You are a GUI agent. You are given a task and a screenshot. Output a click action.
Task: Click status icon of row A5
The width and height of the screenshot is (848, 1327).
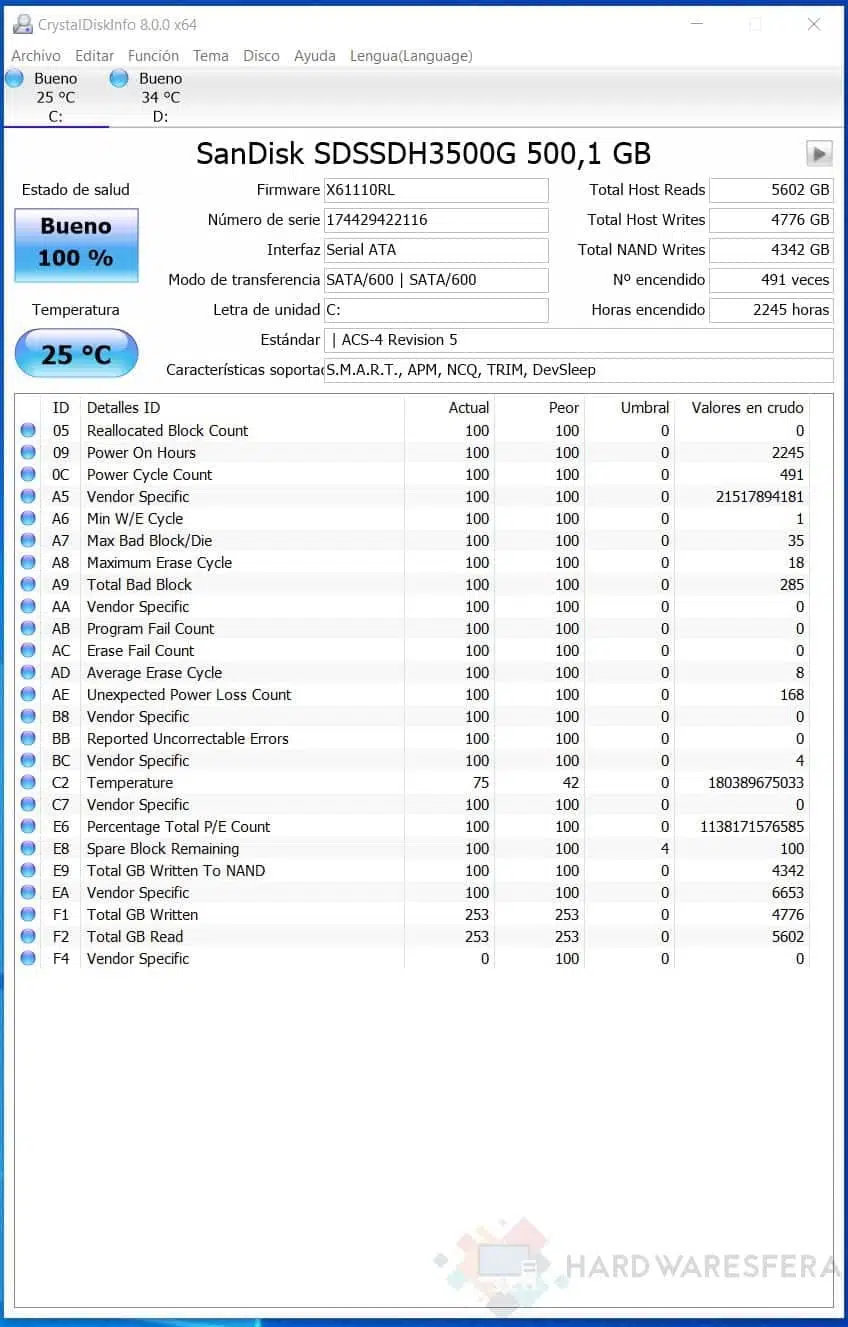click(x=28, y=497)
